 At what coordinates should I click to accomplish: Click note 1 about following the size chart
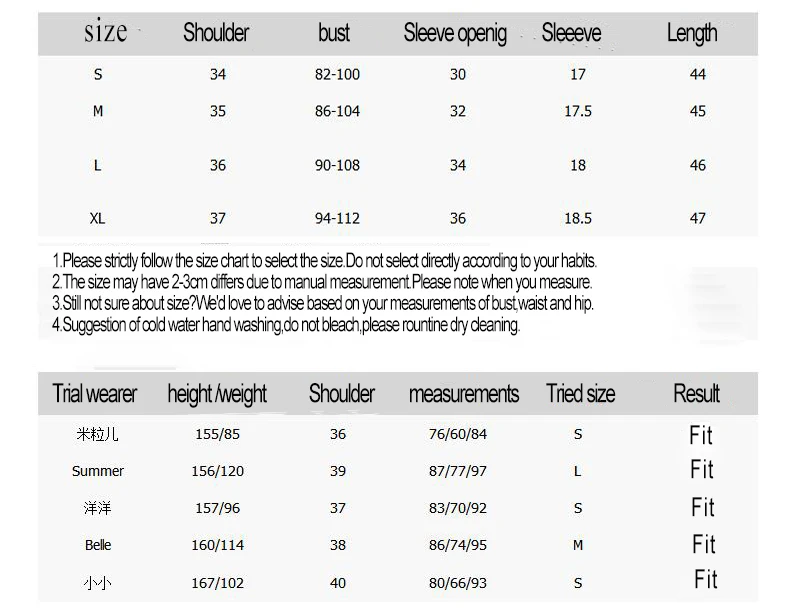tap(324, 261)
